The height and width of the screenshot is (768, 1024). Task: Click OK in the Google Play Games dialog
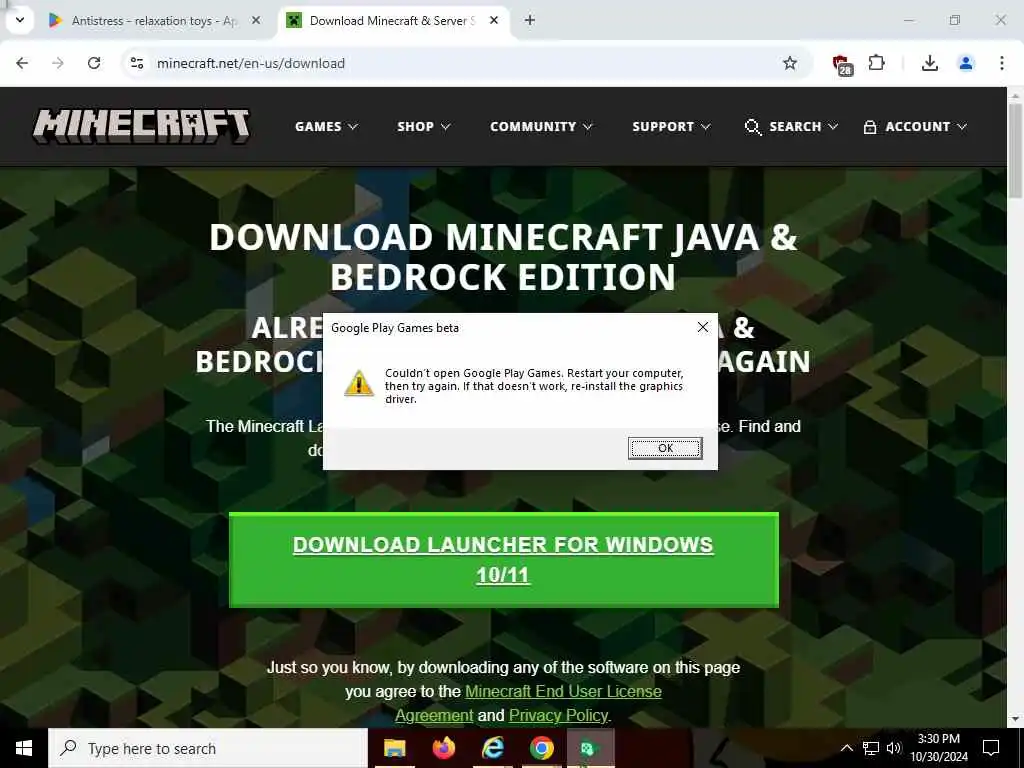click(665, 448)
